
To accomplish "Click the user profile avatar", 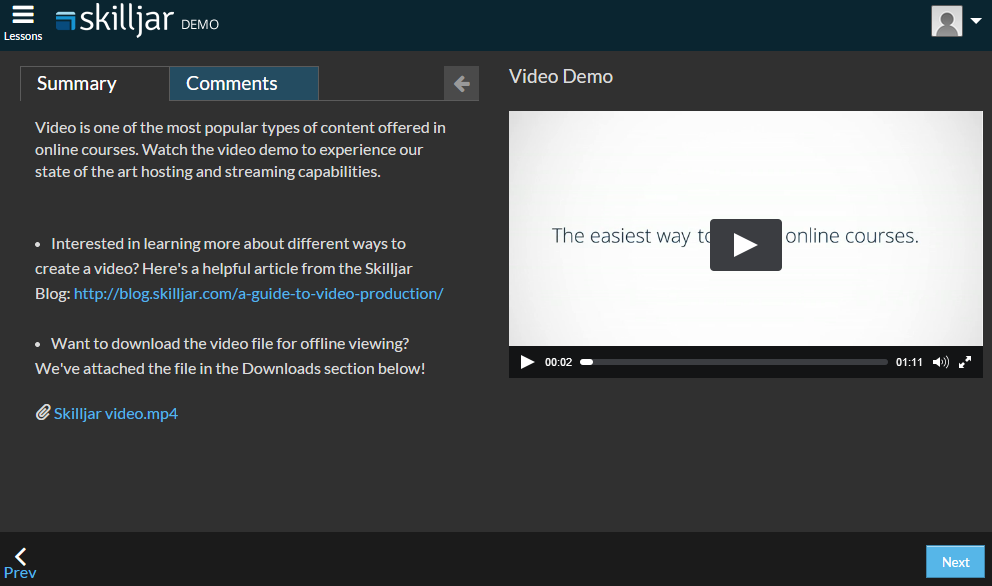I will (x=946, y=21).
